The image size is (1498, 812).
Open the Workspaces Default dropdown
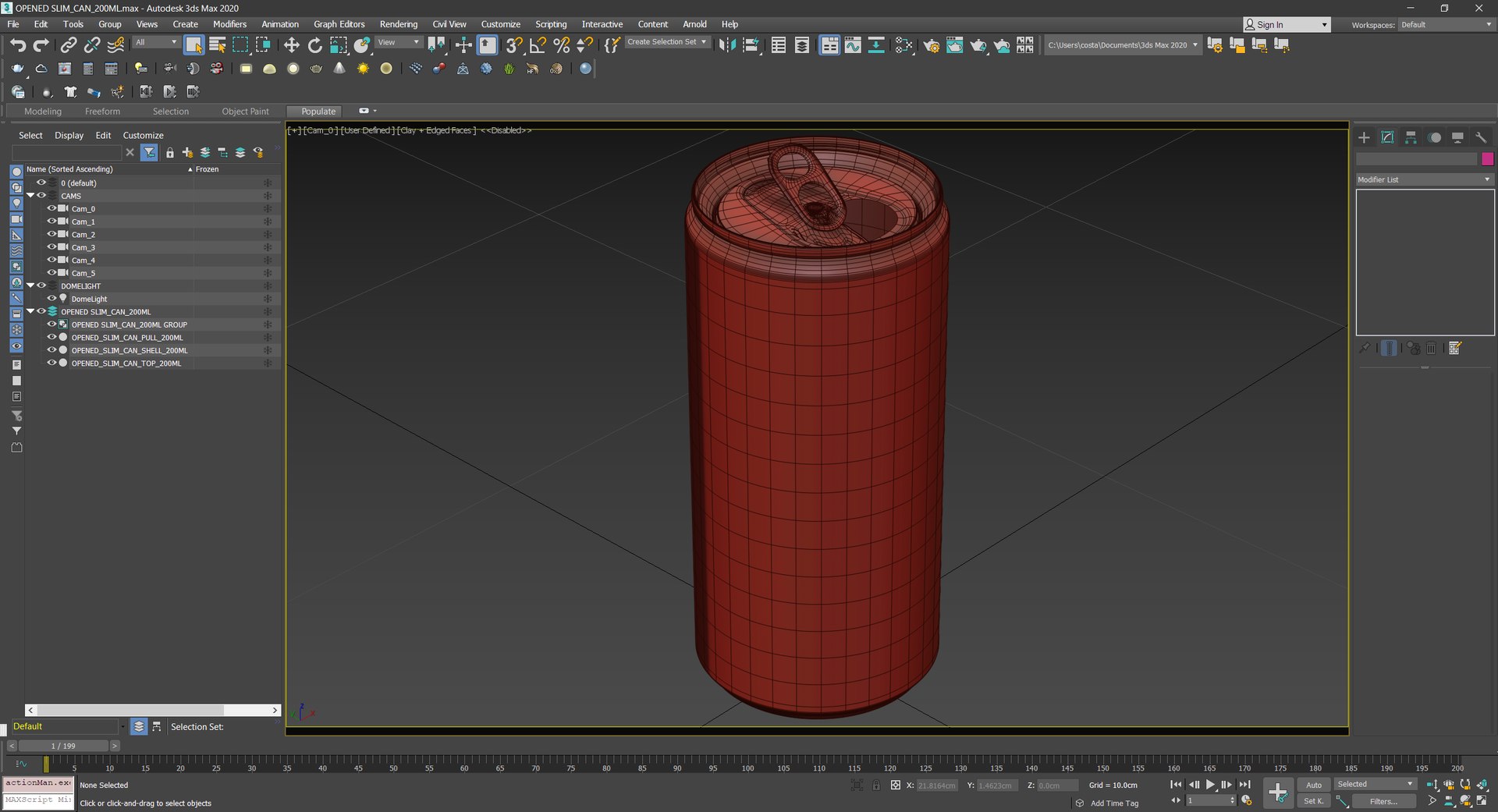coord(1447,25)
